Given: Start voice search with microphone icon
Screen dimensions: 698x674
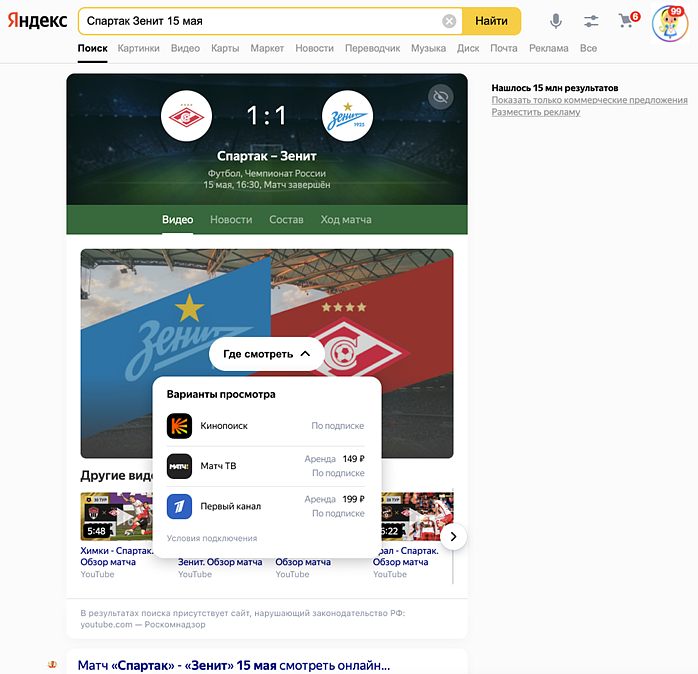Looking at the screenshot, I should (x=556, y=21).
